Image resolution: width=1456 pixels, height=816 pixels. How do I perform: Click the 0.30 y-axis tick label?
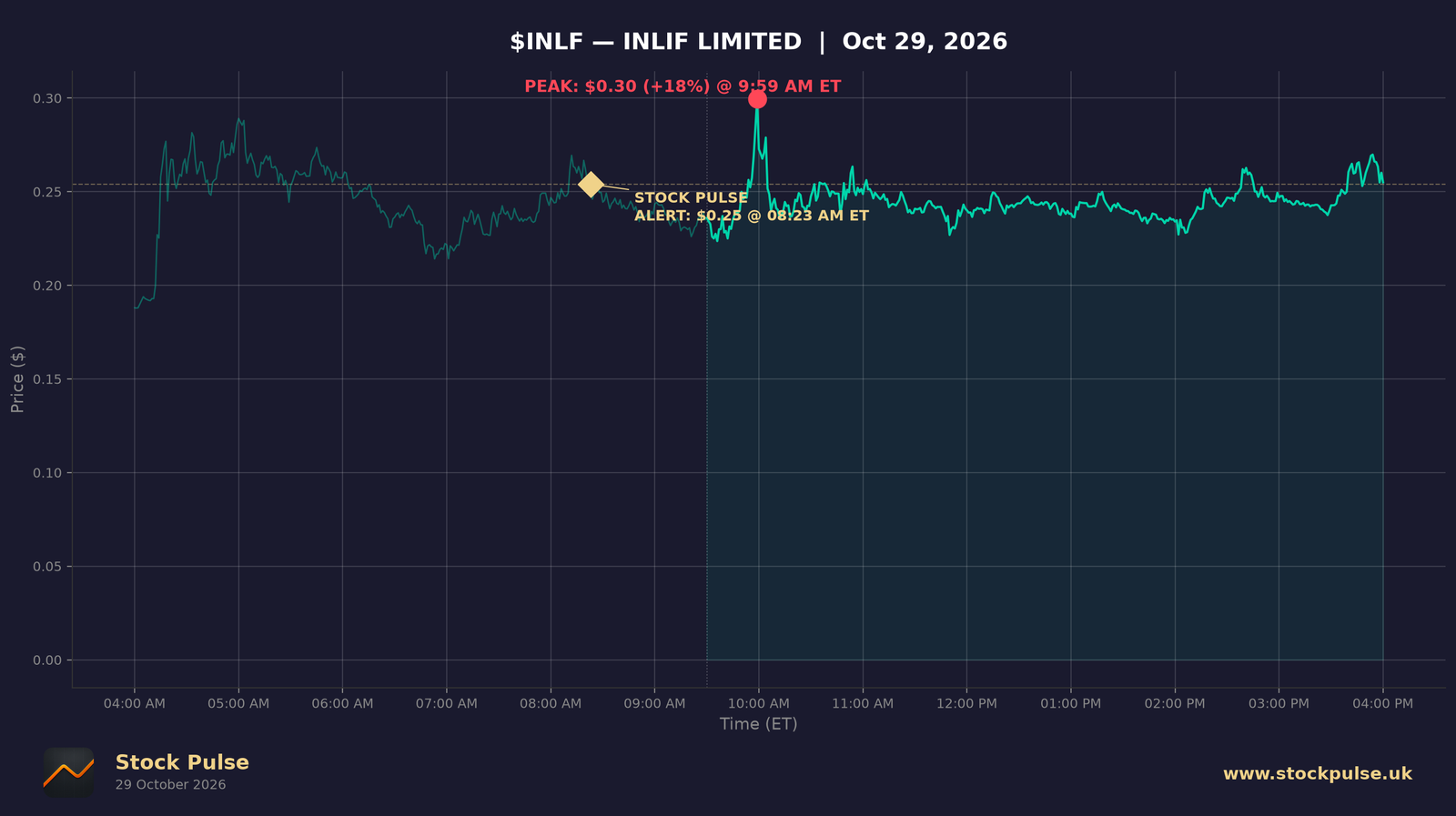click(x=47, y=98)
